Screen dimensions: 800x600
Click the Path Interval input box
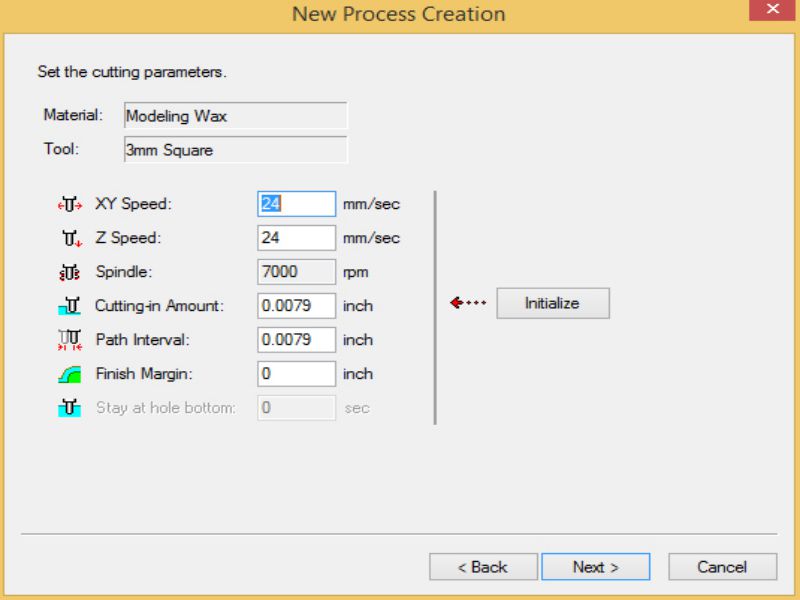click(297, 340)
